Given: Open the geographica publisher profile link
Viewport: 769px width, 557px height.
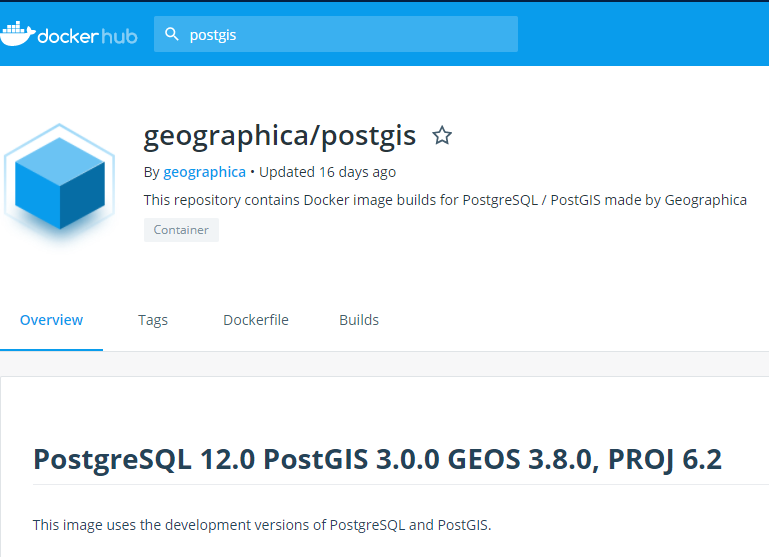Looking at the screenshot, I should [204, 172].
